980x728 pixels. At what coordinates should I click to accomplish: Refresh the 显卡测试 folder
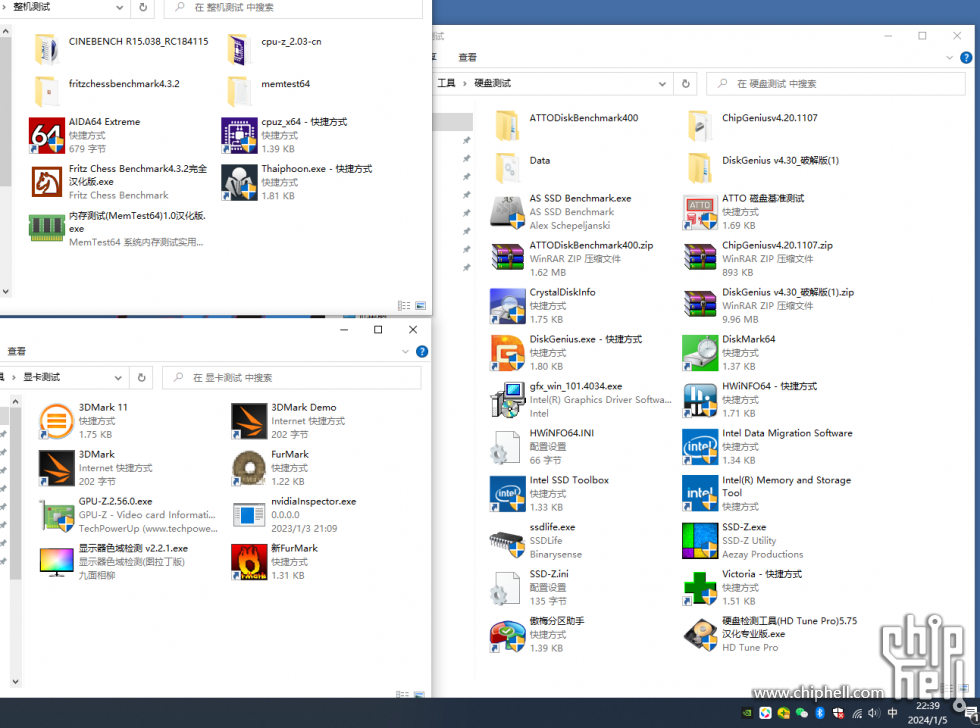pos(142,377)
